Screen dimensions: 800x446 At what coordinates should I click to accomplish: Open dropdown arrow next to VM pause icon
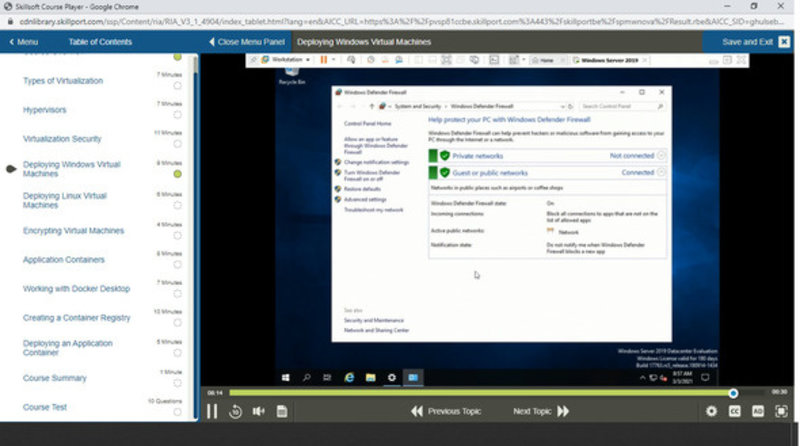coord(334,60)
